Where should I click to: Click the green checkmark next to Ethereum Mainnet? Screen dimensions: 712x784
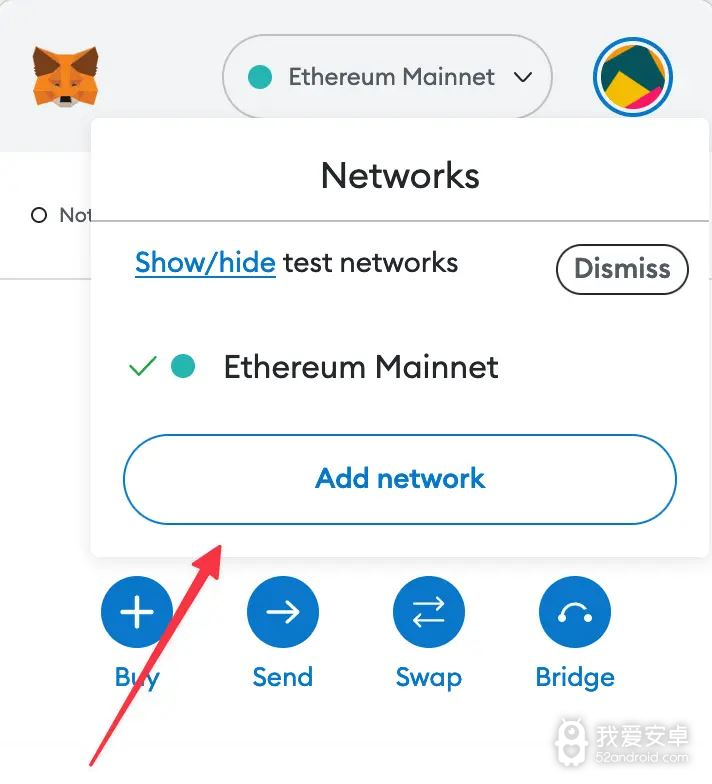[142, 366]
